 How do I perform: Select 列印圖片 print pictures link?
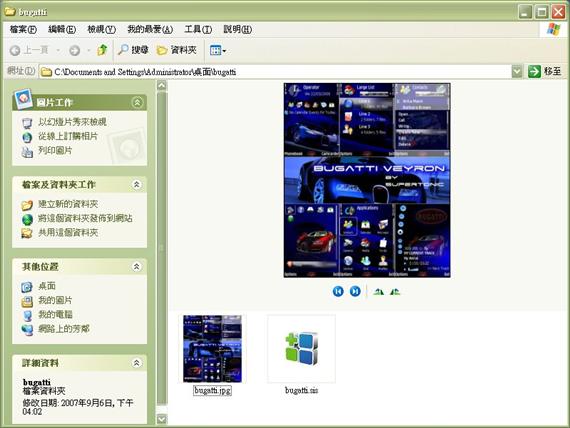(x=55, y=150)
